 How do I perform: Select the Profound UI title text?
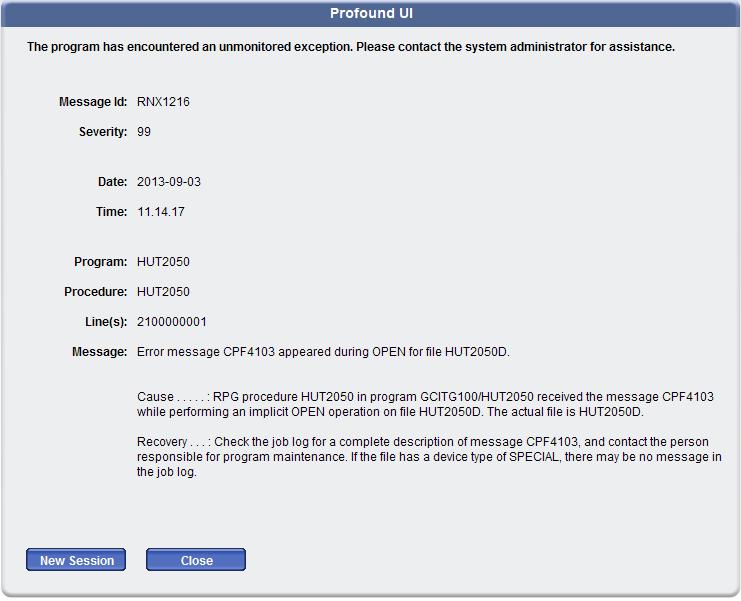[371, 13]
